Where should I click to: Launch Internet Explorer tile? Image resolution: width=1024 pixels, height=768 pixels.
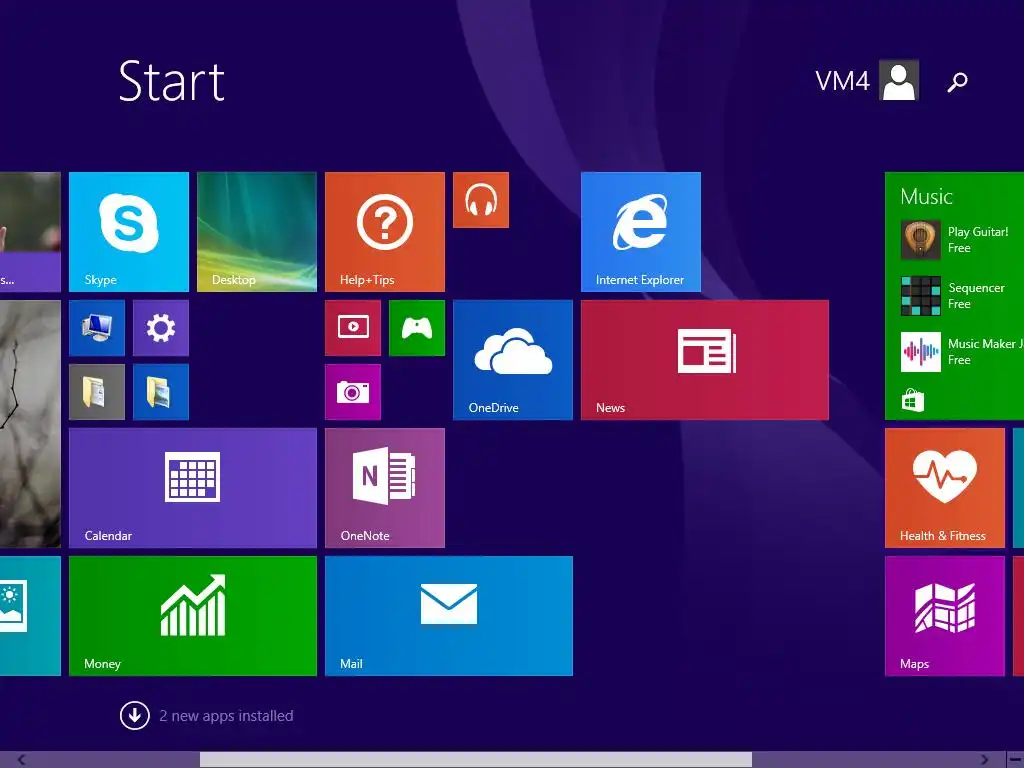641,232
